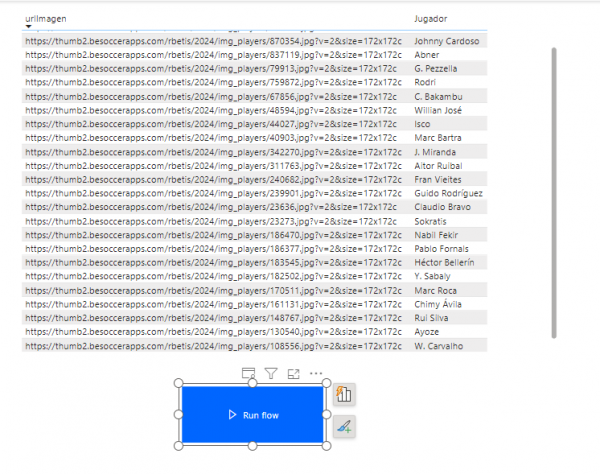Open the filter icon above the button visual
The width and height of the screenshot is (600, 474).
(x=271, y=373)
